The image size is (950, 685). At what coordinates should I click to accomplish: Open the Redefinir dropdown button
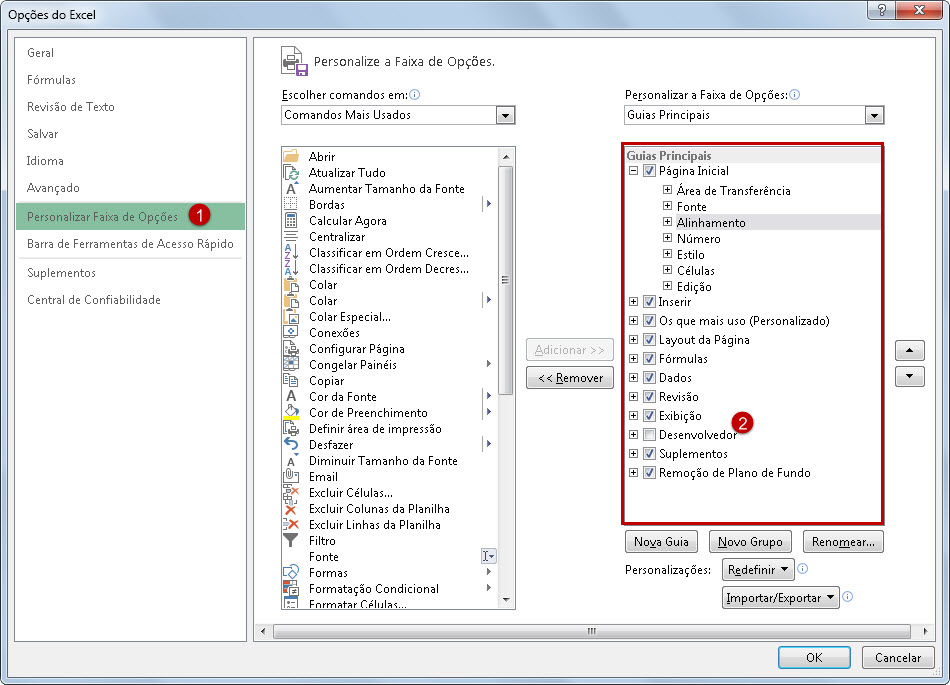(x=758, y=570)
